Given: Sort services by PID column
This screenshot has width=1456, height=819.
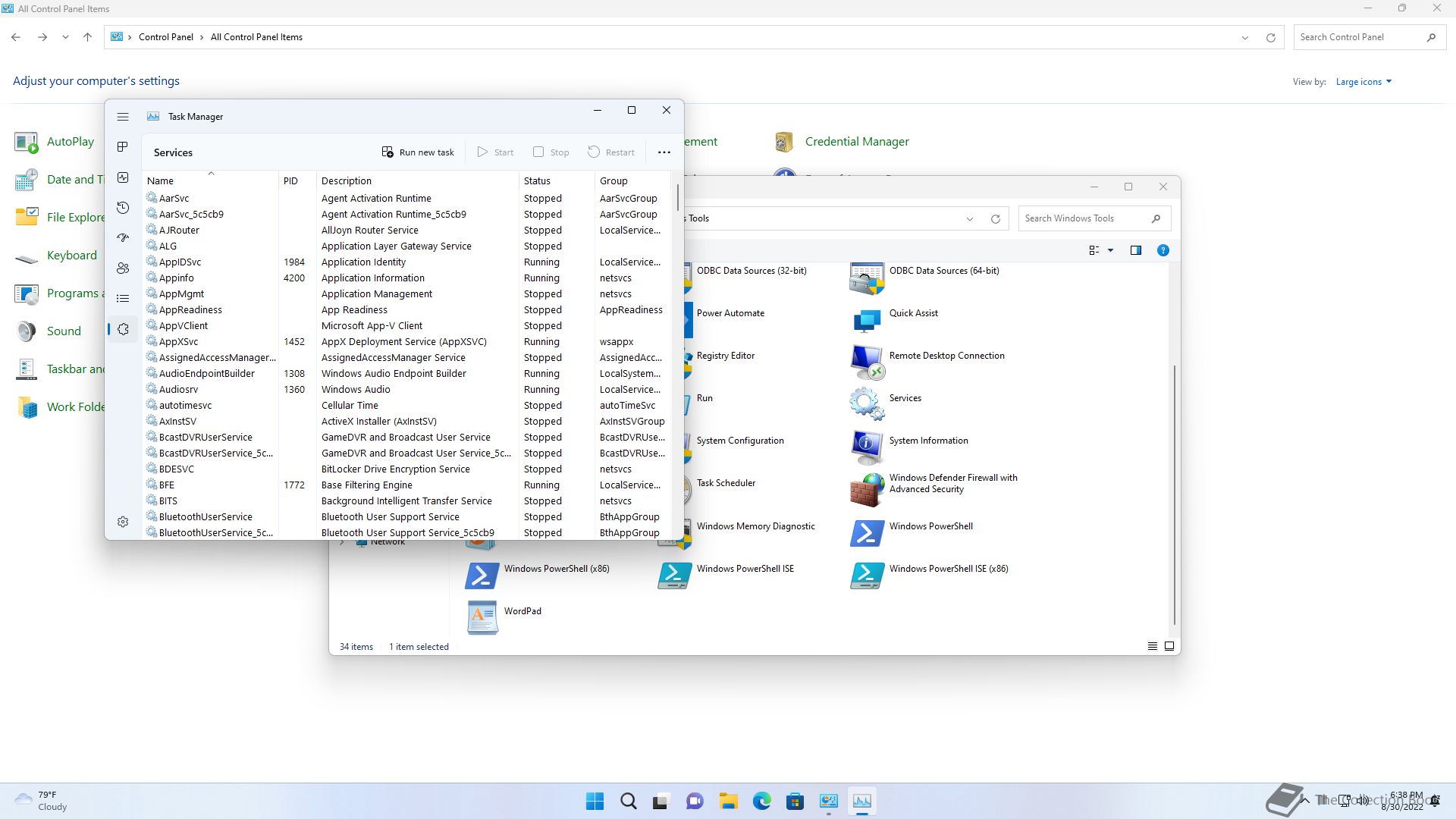Looking at the screenshot, I should pyautogui.click(x=297, y=180).
